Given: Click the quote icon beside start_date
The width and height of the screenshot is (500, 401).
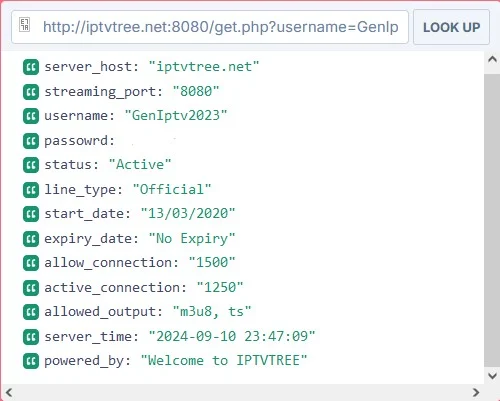Looking at the screenshot, I should point(31,214).
